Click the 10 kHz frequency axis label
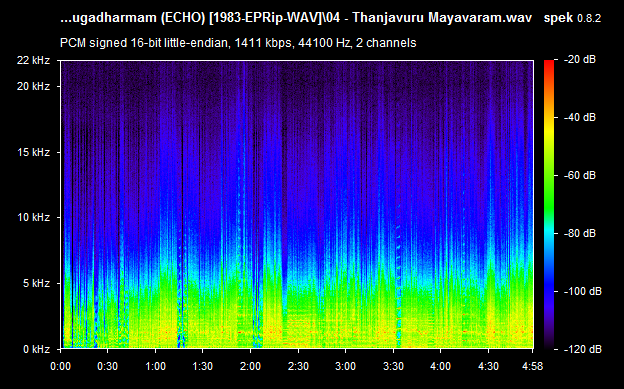624x389 pixels. click(x=33, y=217)
